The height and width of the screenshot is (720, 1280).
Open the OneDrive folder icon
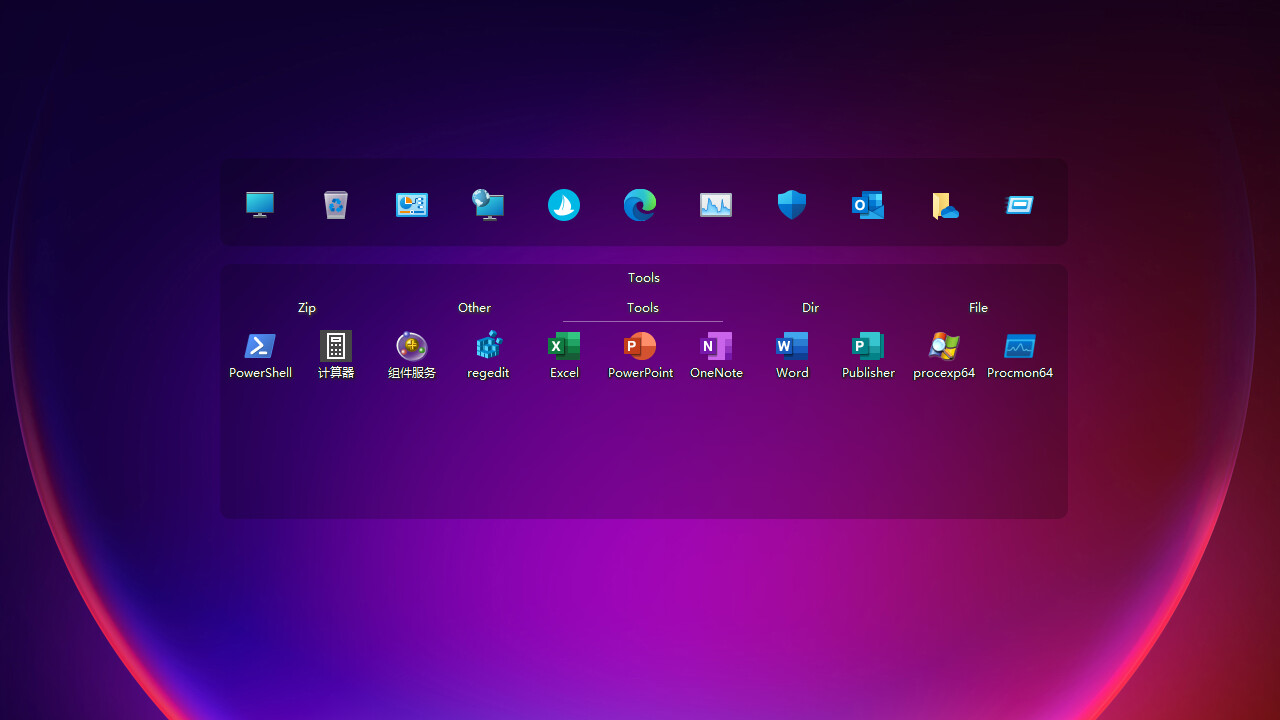click(x=944, y=205)
